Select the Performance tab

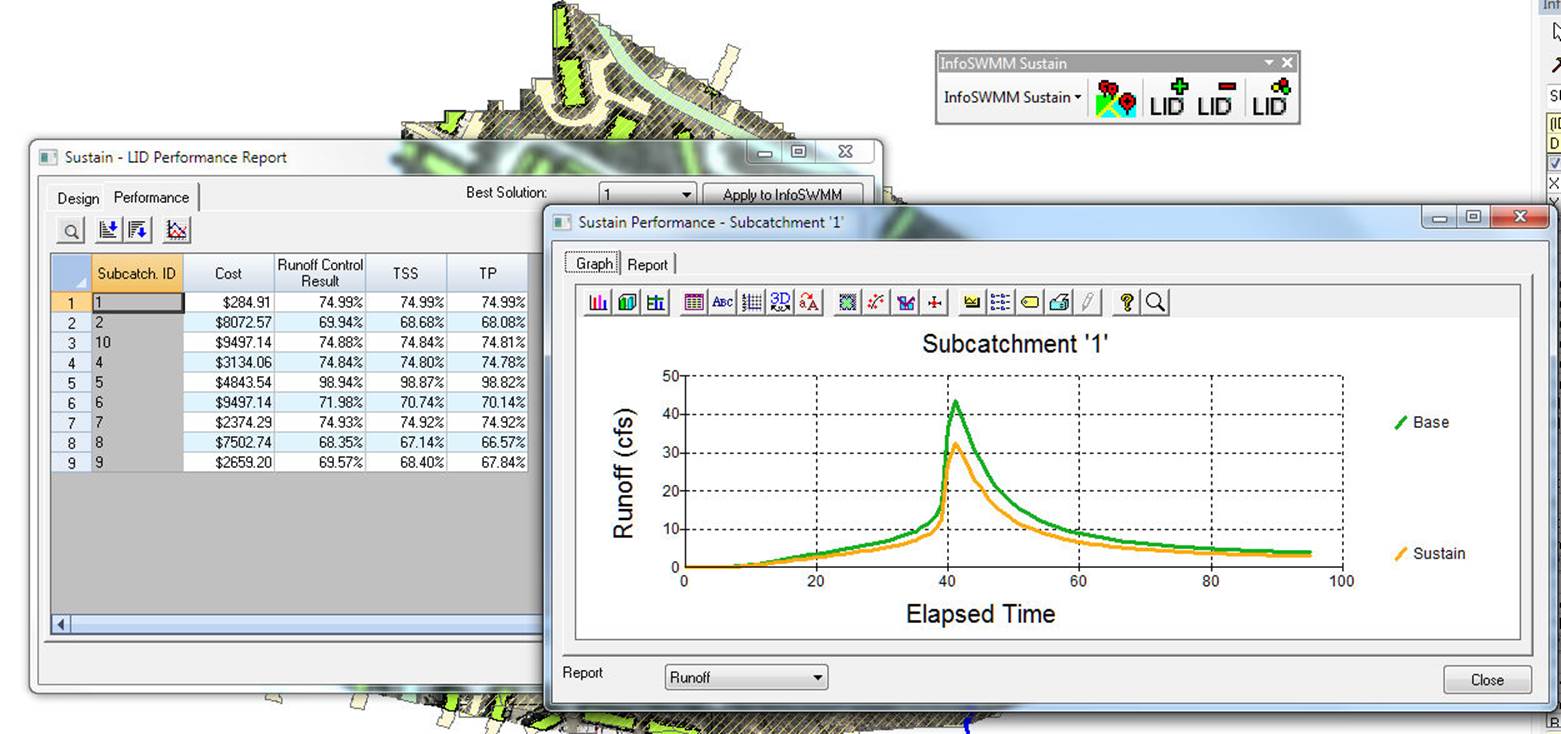pos(151,197)
